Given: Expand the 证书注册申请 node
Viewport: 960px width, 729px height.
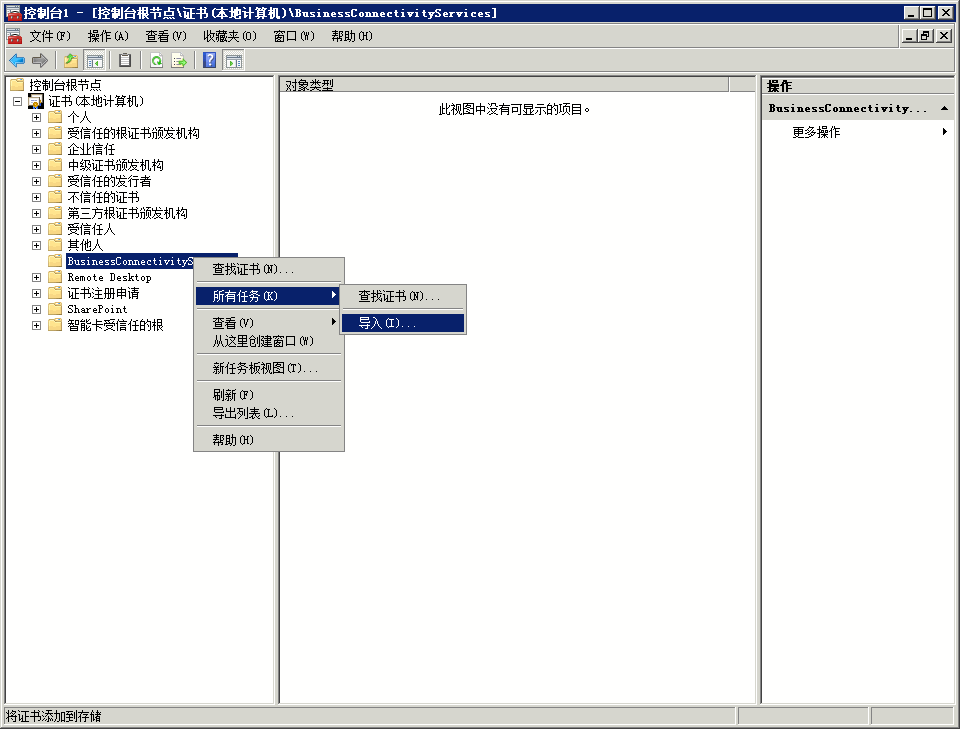Looking at the screenshot, I should point(37,293).
